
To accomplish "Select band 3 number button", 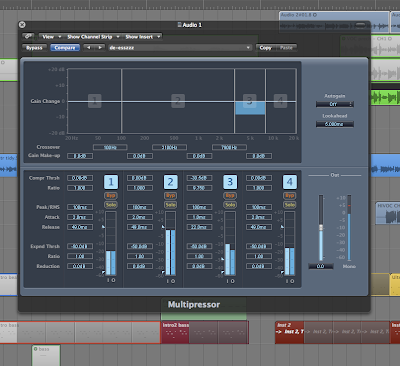I will (230, 182).
